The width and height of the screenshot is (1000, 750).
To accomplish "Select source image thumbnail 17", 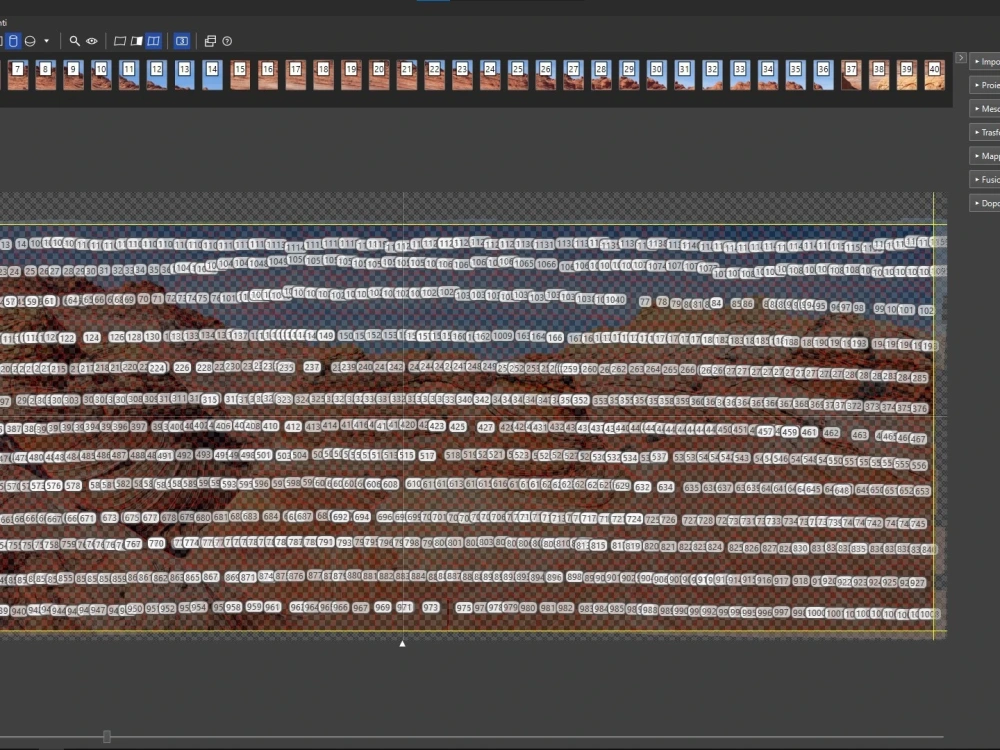I will [295, 75].
